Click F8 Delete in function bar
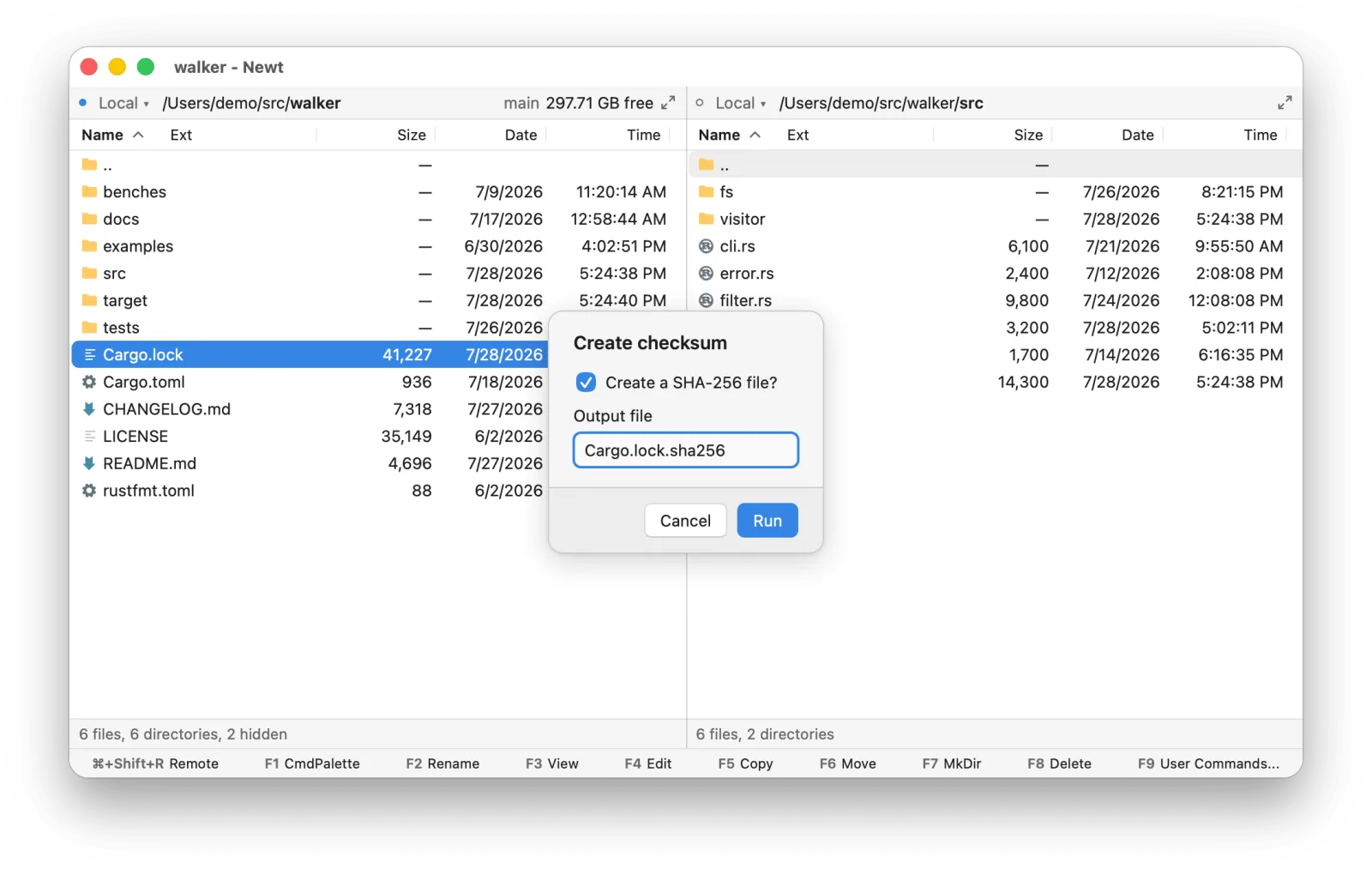The width and height of the screenshot is (1372, 869). [1059, 763]
